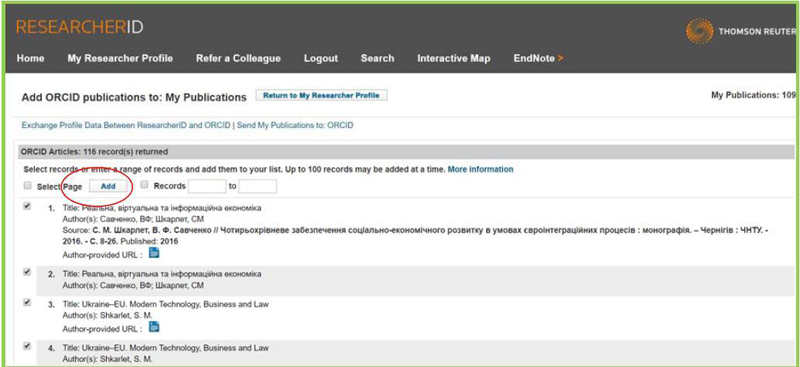Toggle the Records range checkbox
The width and height of the screenshot is (800, 367).
[144, 185]
